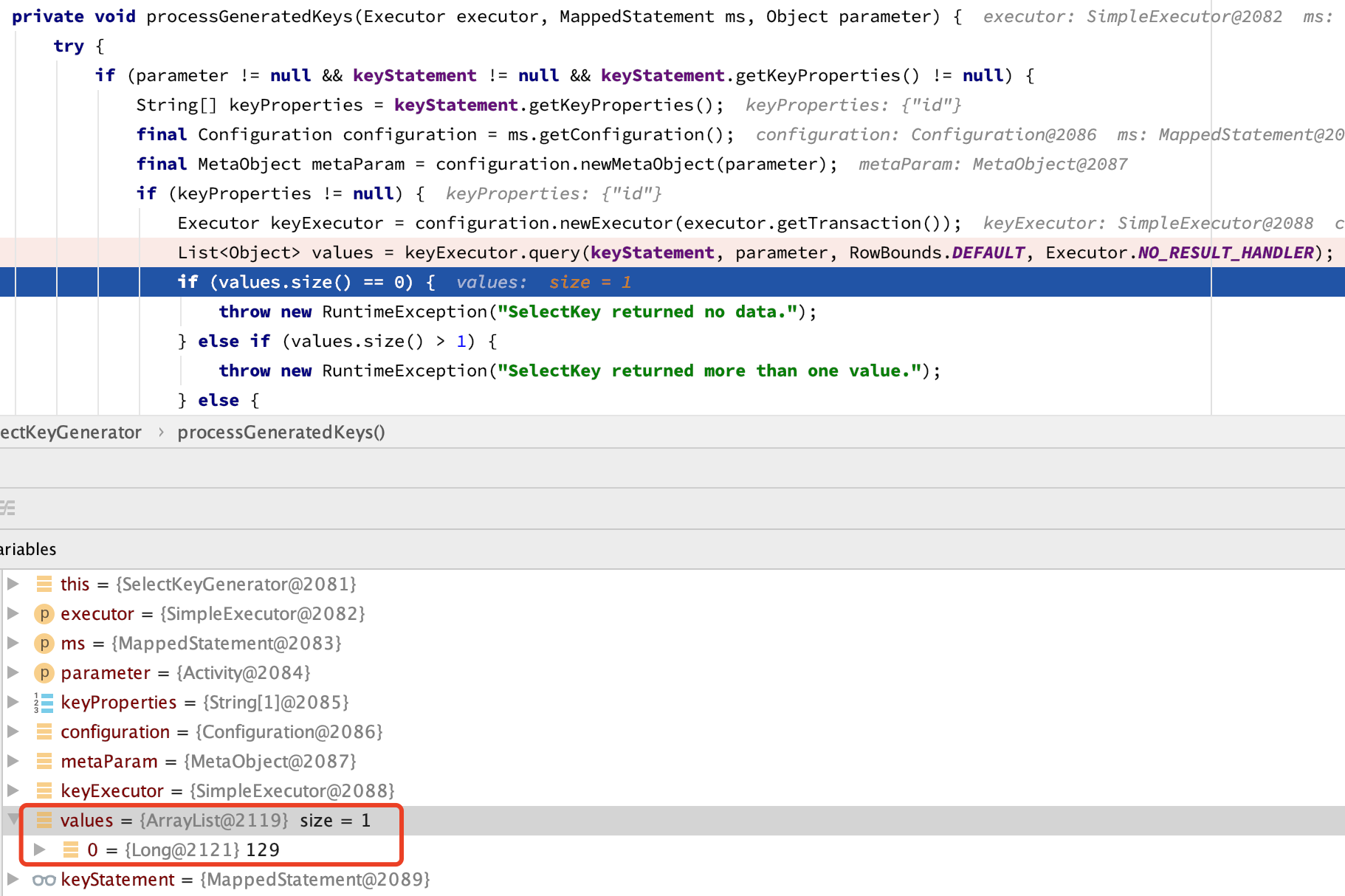The image size is (1345, 896).
Task: Expand the executor variable node
Action: coord(13,613)
